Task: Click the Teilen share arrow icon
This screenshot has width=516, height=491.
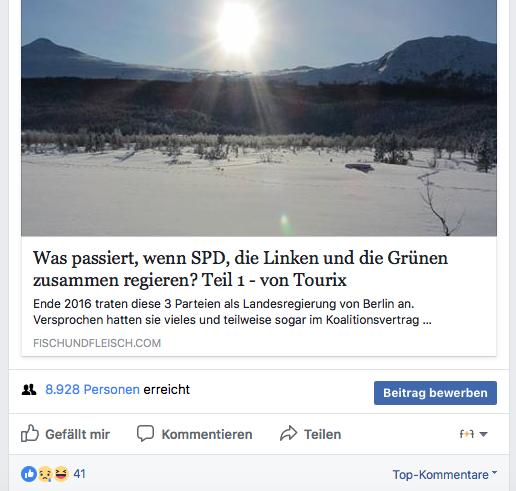Action: click(x=288, y=433)
